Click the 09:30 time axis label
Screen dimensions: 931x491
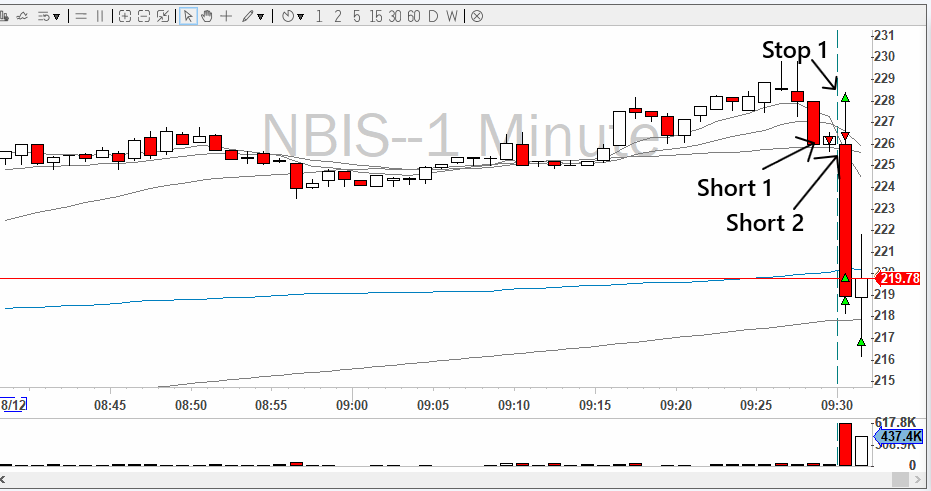837,406
